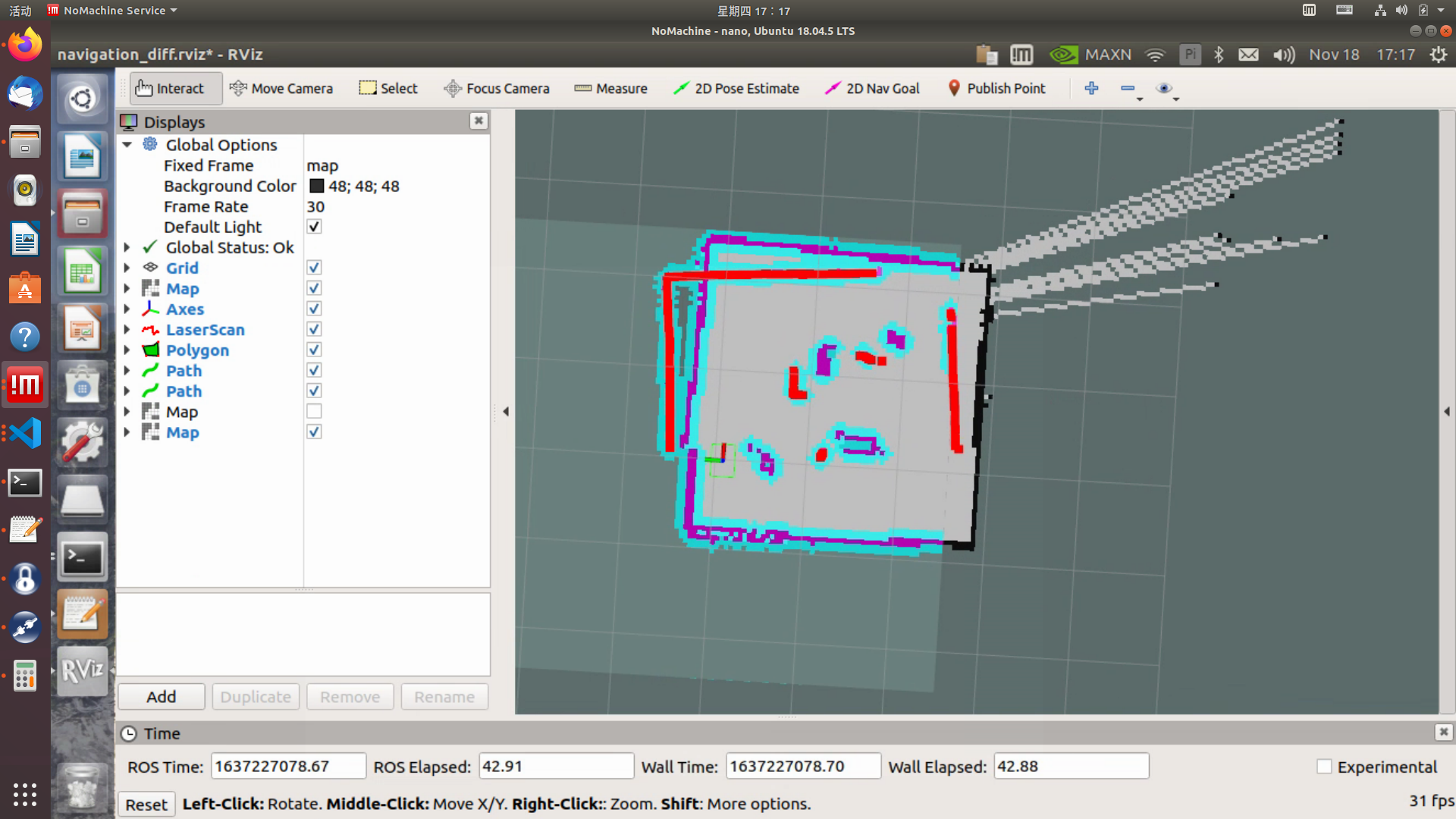This screenshot has height=819, width=1456.
Task: Enable the unchecked Map display
Action: point(314,412)
